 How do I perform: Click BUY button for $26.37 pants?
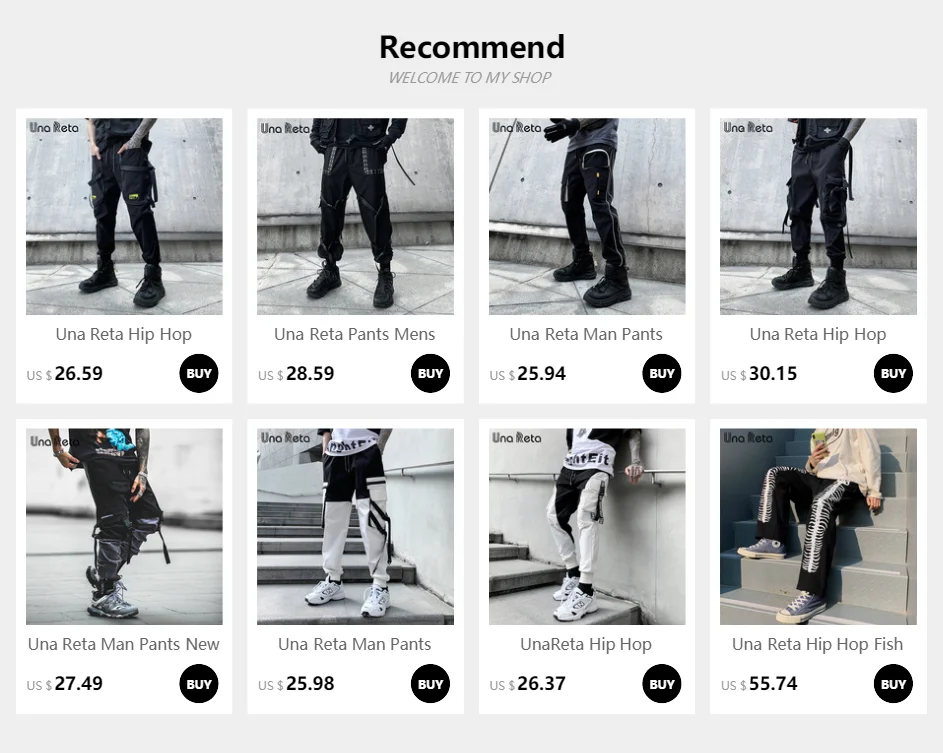[662, 684]
